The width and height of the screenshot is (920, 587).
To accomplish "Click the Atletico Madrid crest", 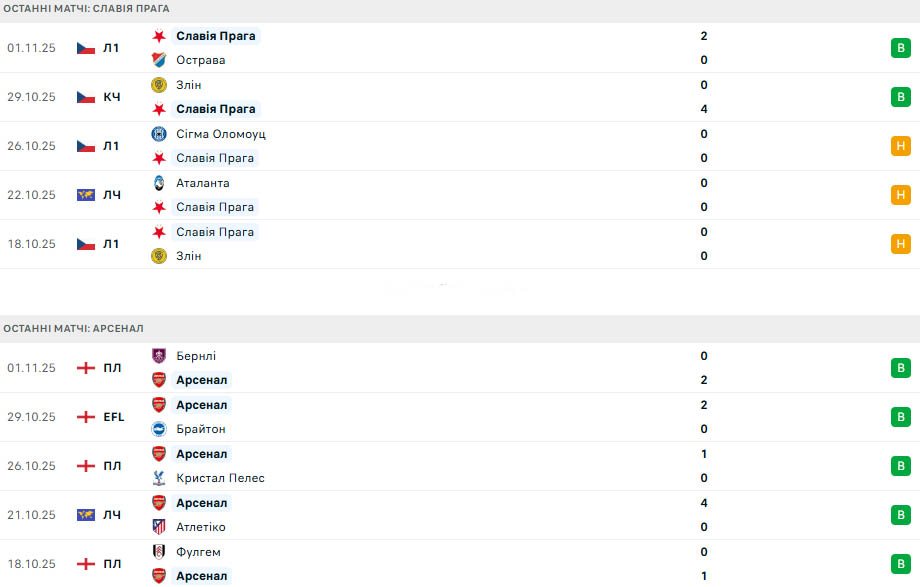I will pos(158,527).
